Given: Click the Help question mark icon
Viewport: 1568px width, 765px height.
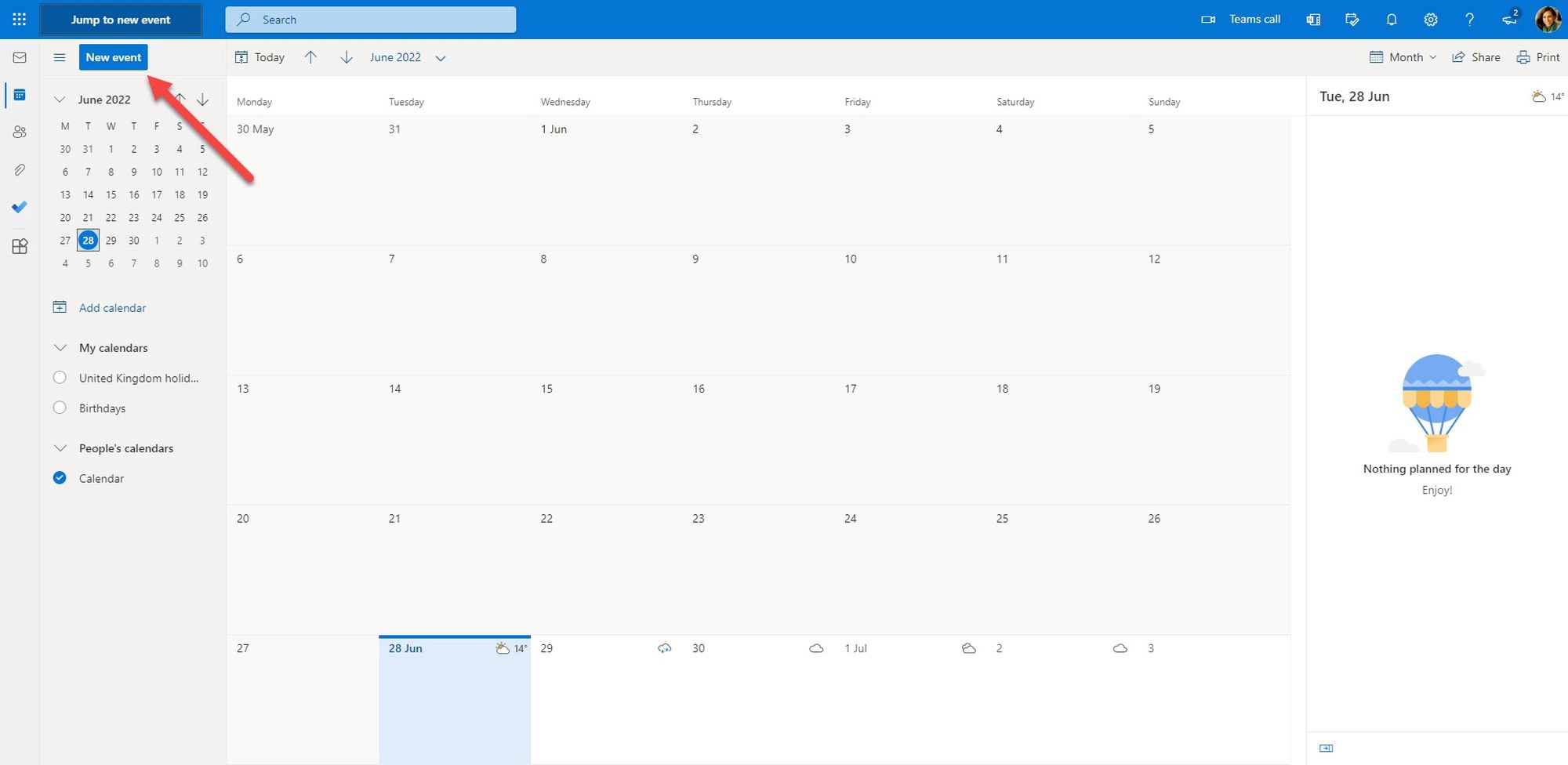Looking at the screenshot, I should tap(1469, 20).
